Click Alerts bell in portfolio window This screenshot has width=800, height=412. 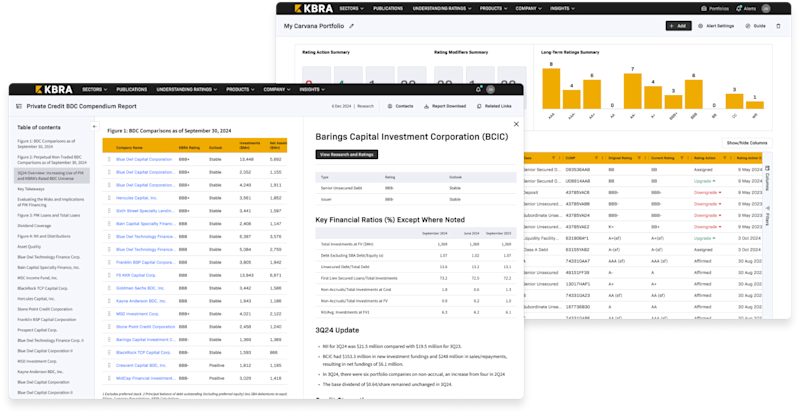[745, 8]
